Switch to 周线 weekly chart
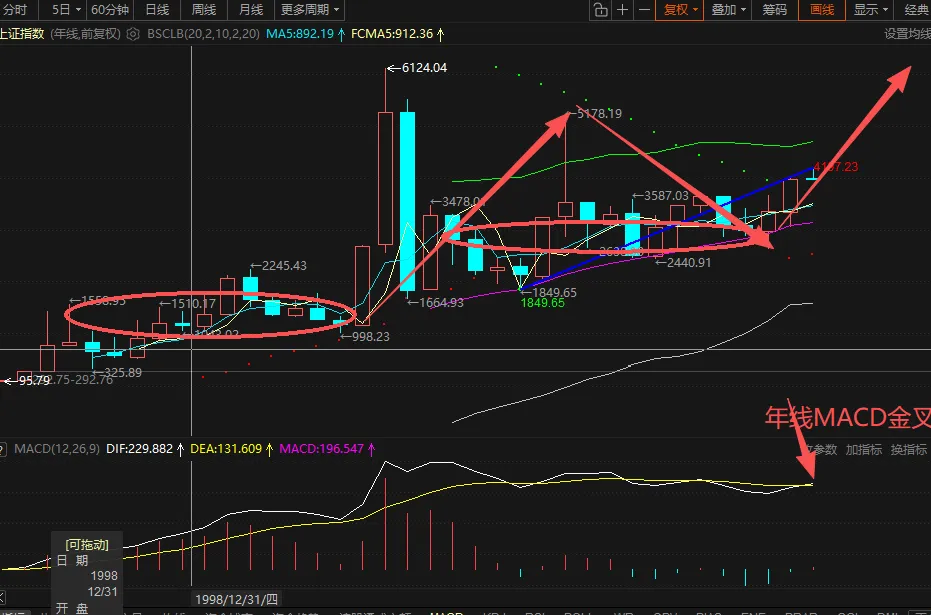The height and width of the screenshot is (615, 931). (204, 10)
